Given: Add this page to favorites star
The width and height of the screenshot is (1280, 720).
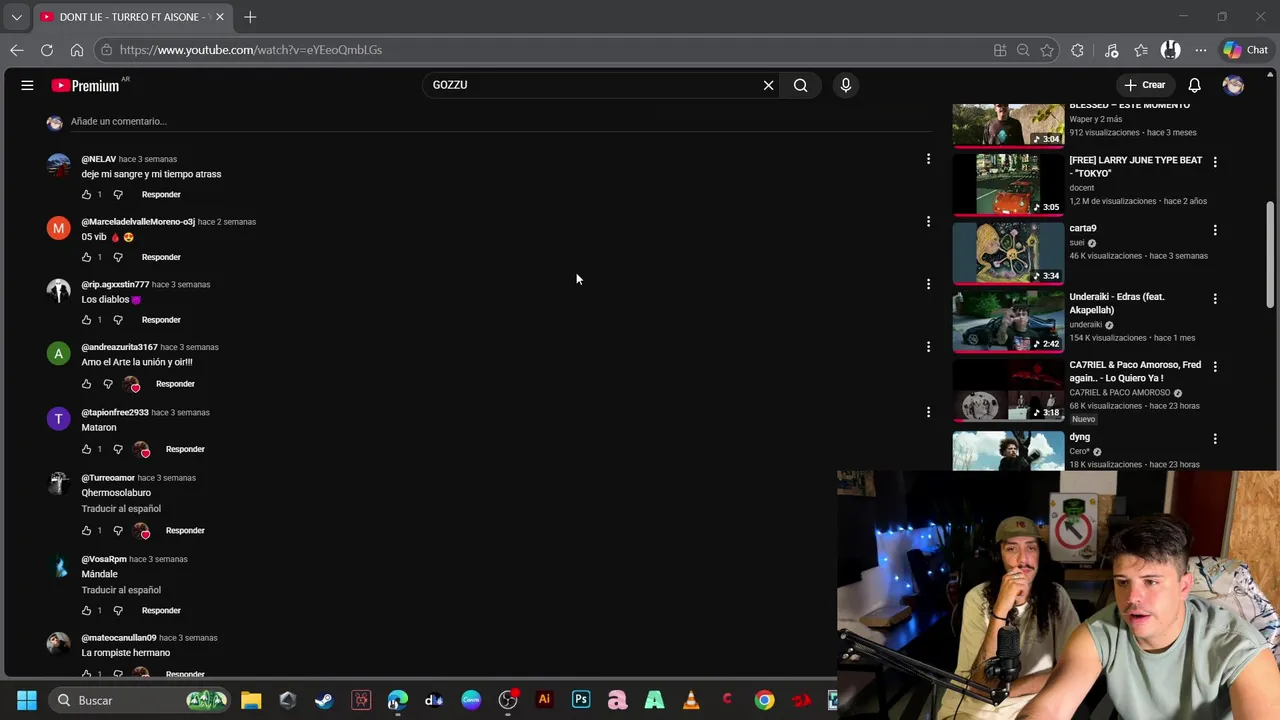Looking at the screenshot, I should [x=1047, y=50].
